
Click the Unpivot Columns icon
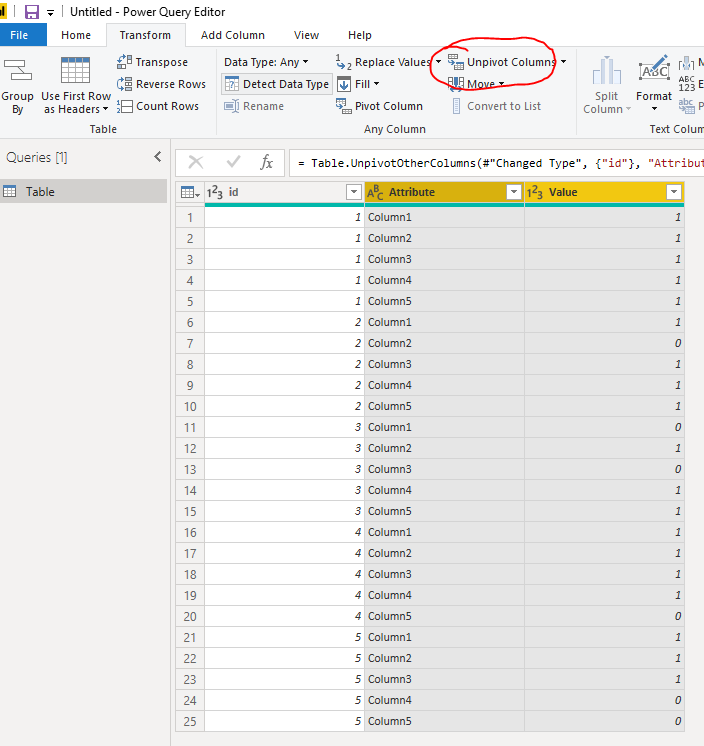456,62
